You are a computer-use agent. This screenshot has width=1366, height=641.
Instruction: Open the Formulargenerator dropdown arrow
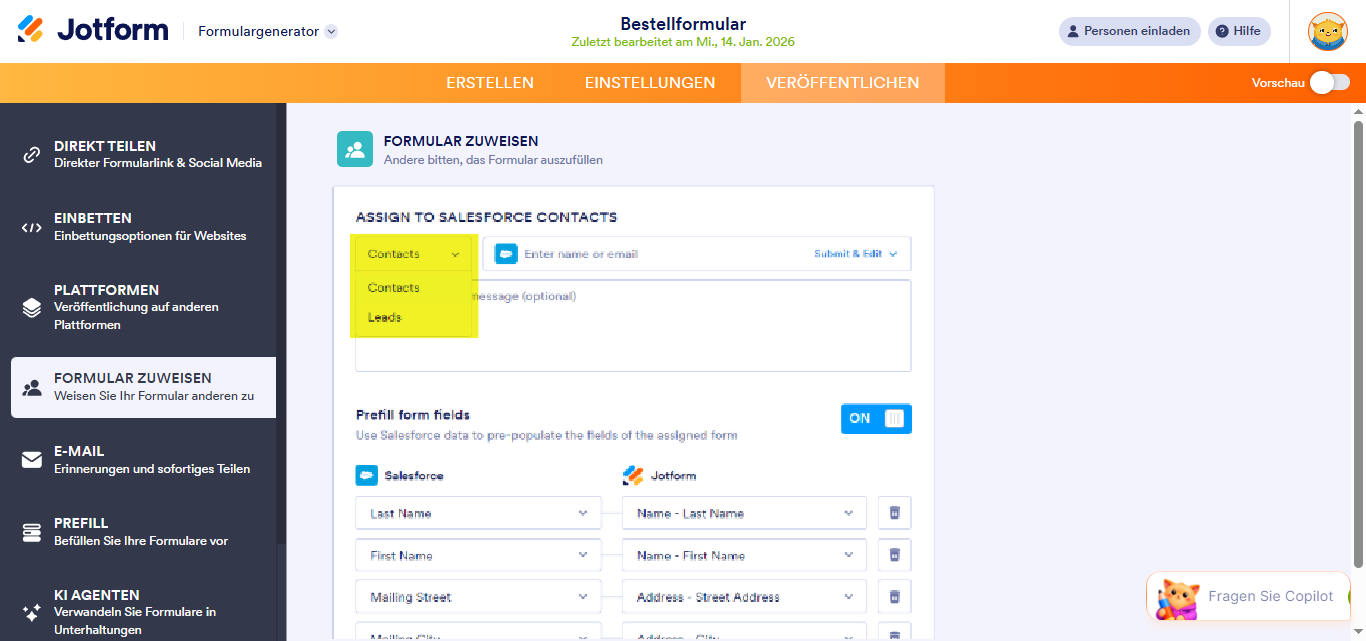331,31
